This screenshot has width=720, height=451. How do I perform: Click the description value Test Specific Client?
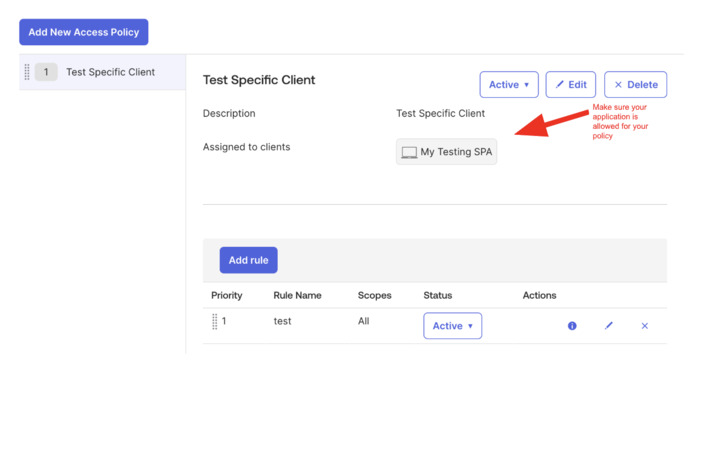440,113
